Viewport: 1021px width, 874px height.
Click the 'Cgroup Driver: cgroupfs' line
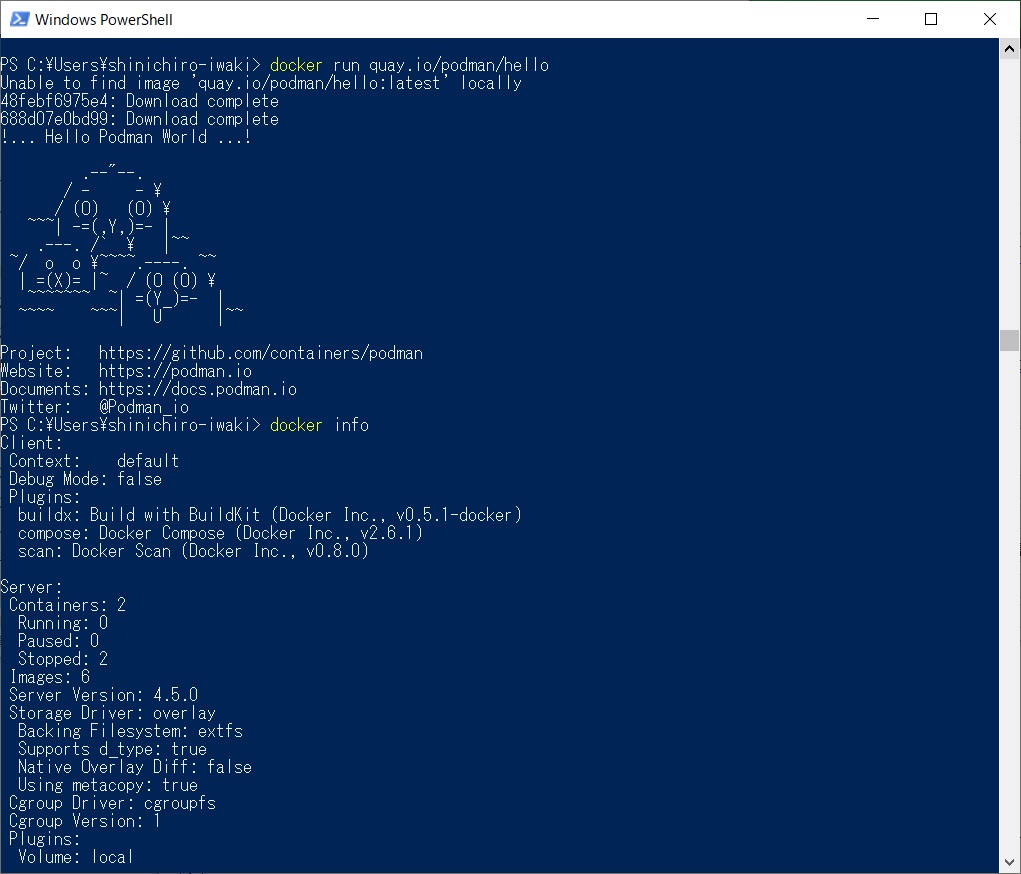click(x=112, y=803)
